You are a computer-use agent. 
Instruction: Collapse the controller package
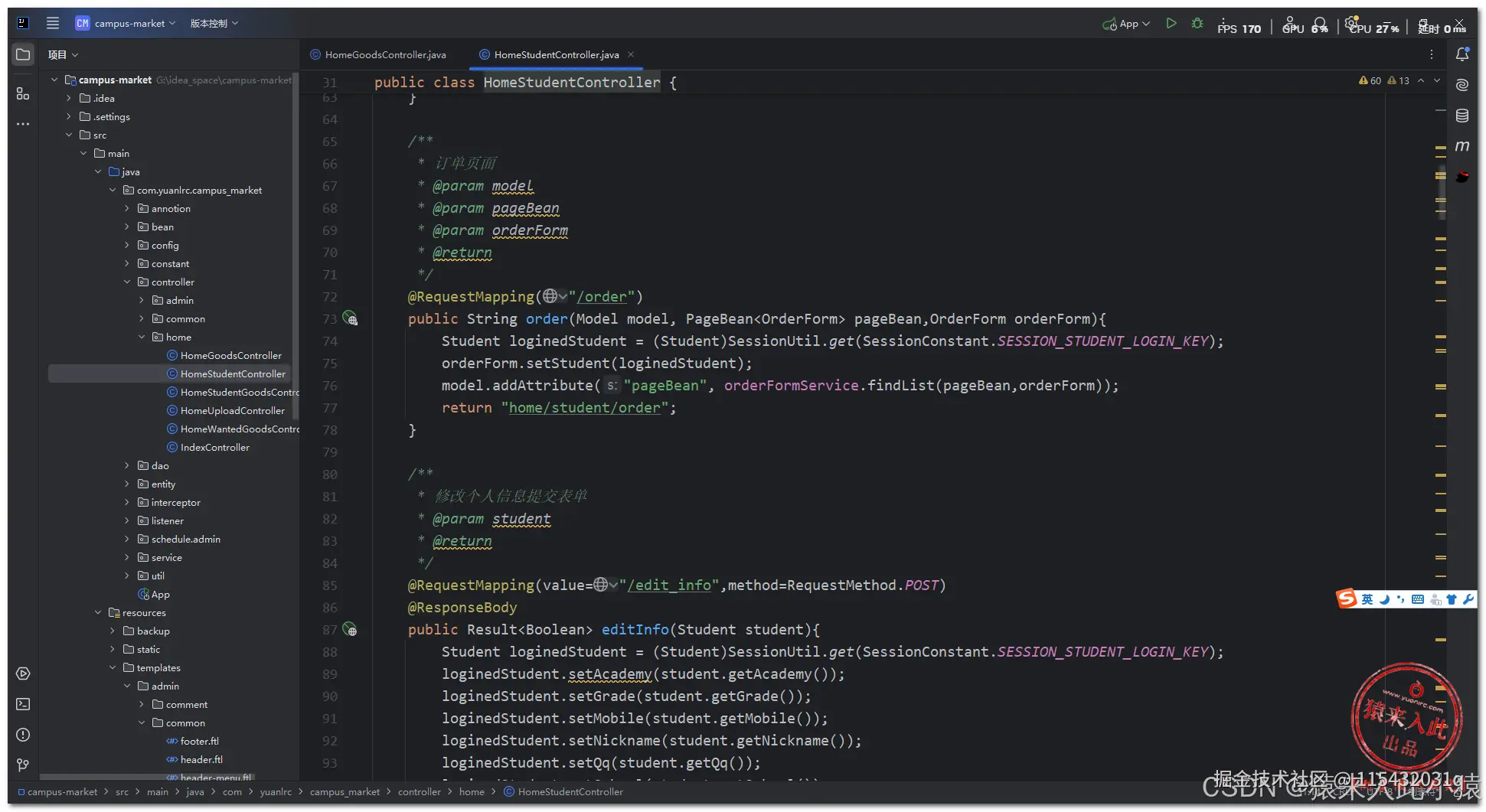click(127, 282)
